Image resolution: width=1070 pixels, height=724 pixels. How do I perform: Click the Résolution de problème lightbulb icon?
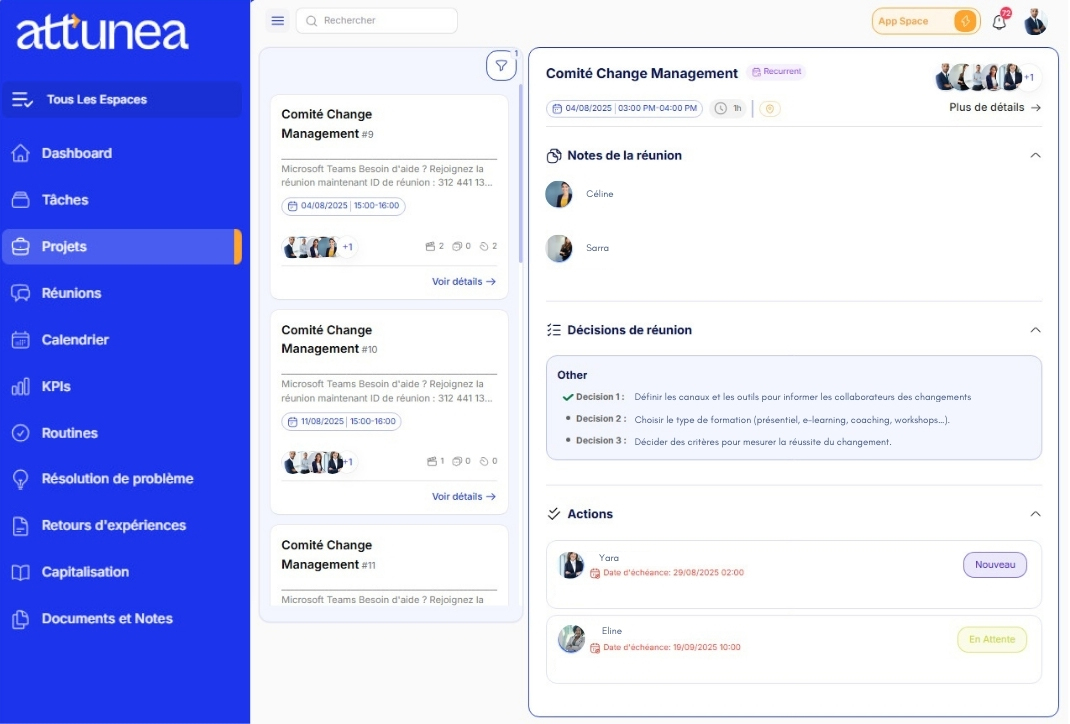(x=20, y=479)
